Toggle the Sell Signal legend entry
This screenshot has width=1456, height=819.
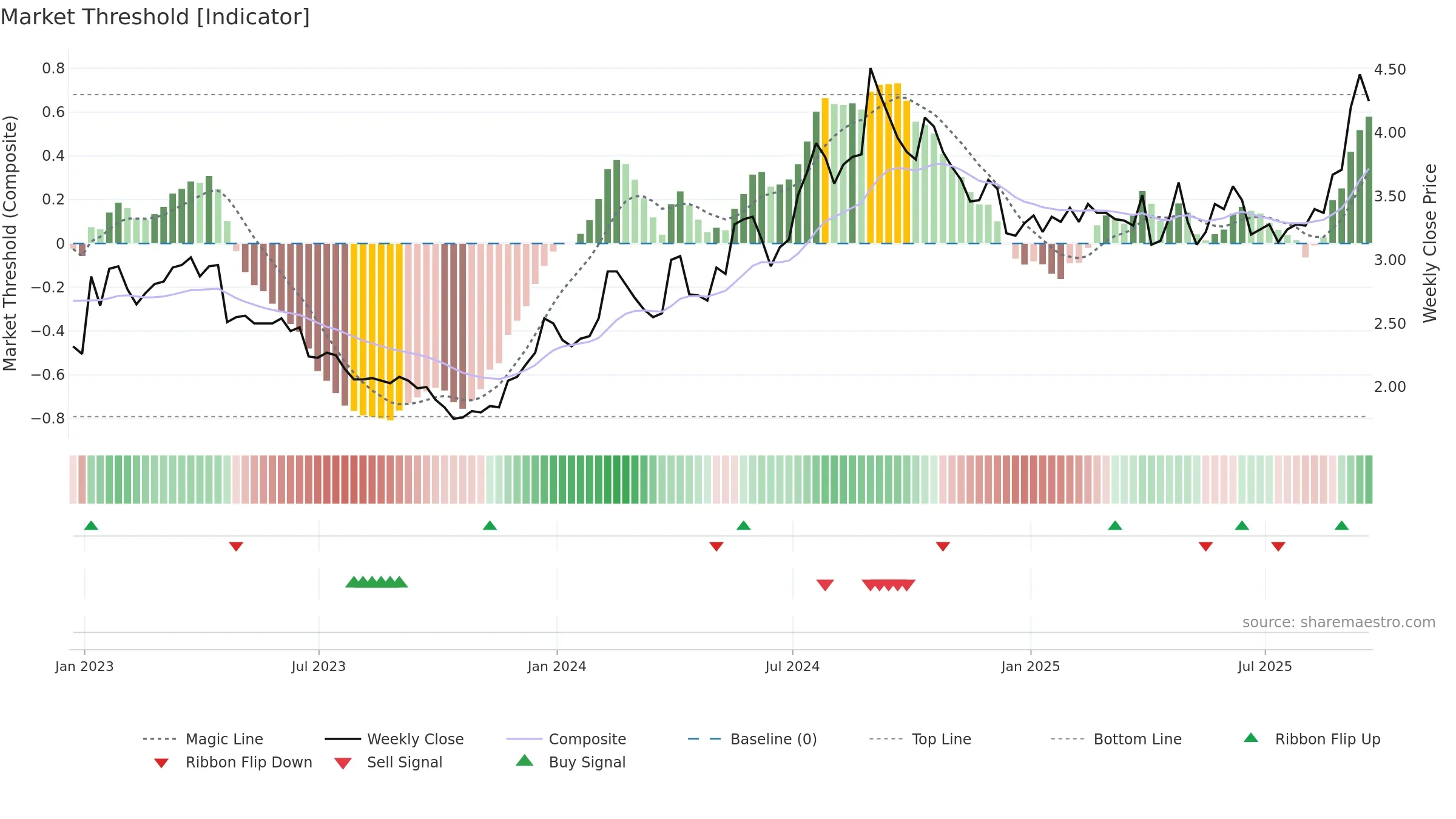(388, 762)
